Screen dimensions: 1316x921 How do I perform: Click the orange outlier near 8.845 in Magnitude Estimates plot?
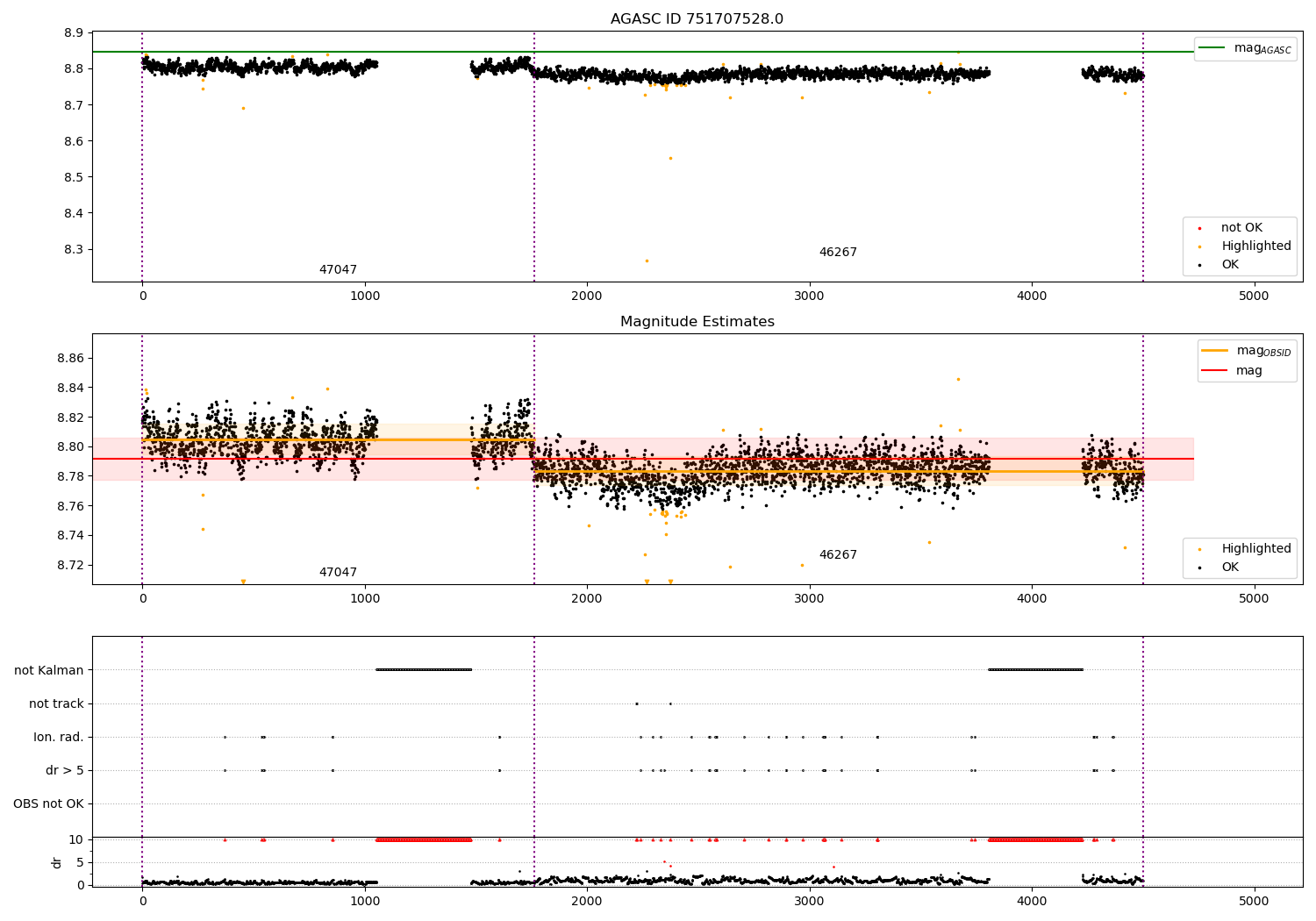[x=958, y=379]
